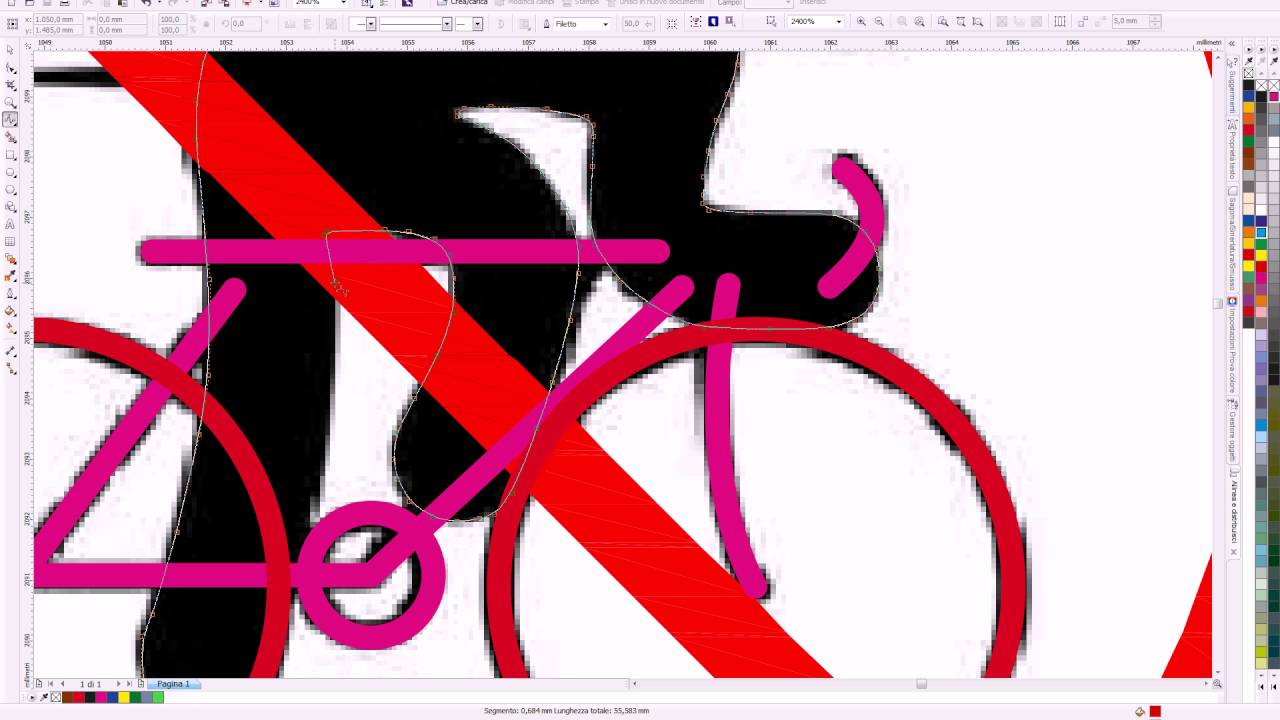Click the 'Segmento: 0,684 mm' status text

coord(517,711)
